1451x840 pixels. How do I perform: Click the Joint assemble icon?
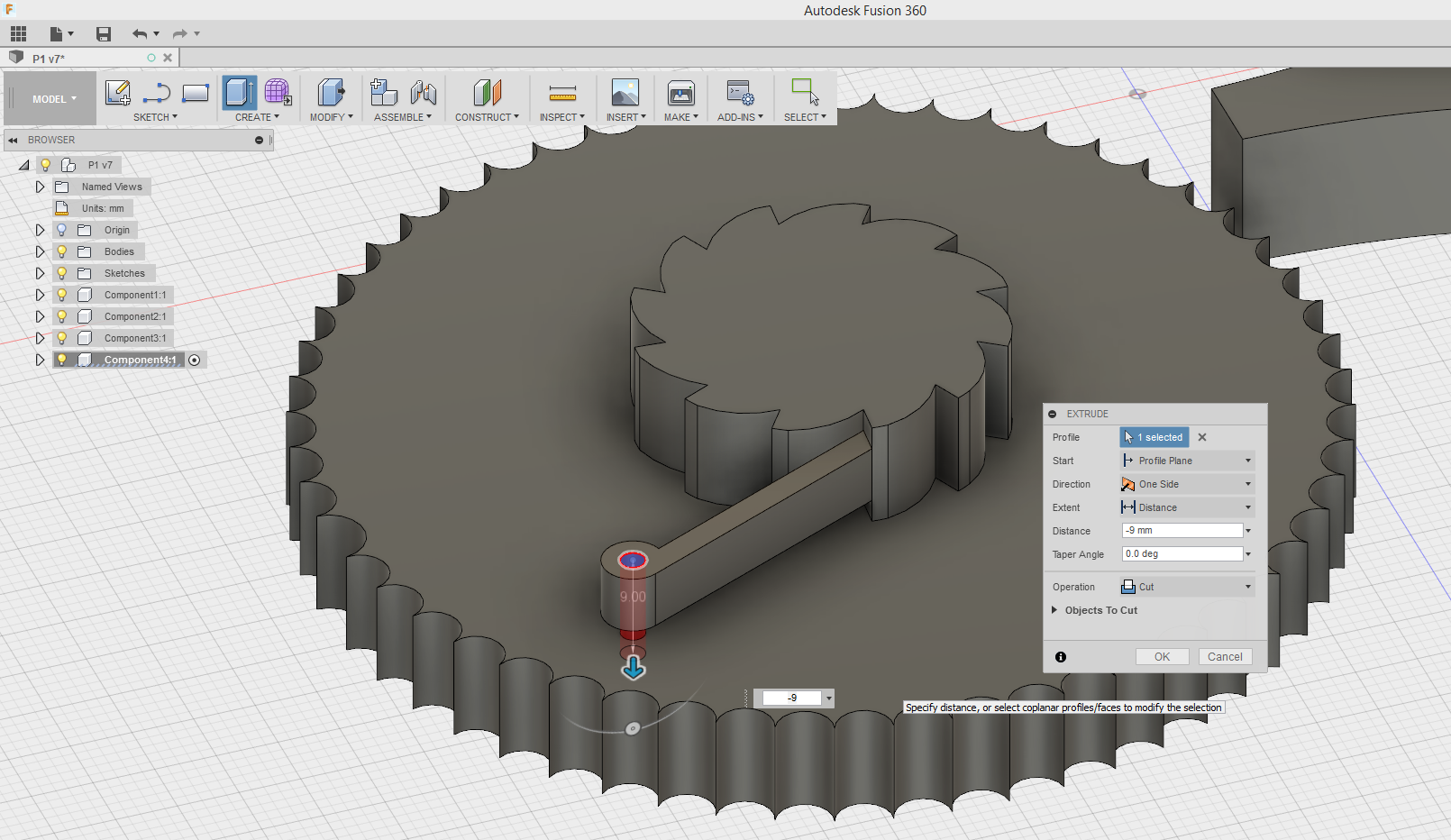[x=423, y=92]
